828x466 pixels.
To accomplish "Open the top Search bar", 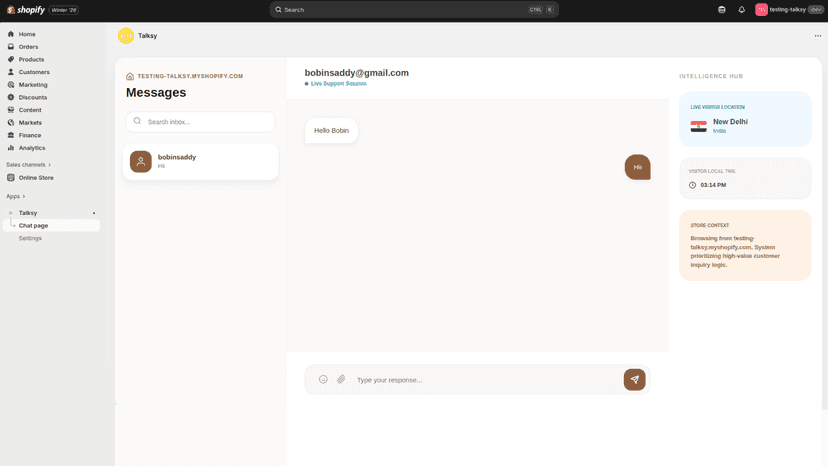I will pos(414,10).
